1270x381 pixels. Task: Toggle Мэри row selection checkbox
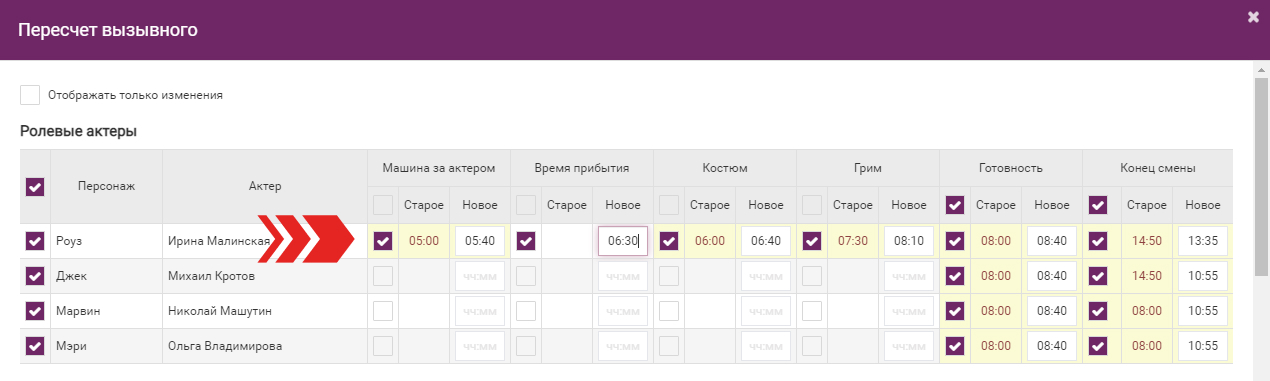[x=35, y=346]
